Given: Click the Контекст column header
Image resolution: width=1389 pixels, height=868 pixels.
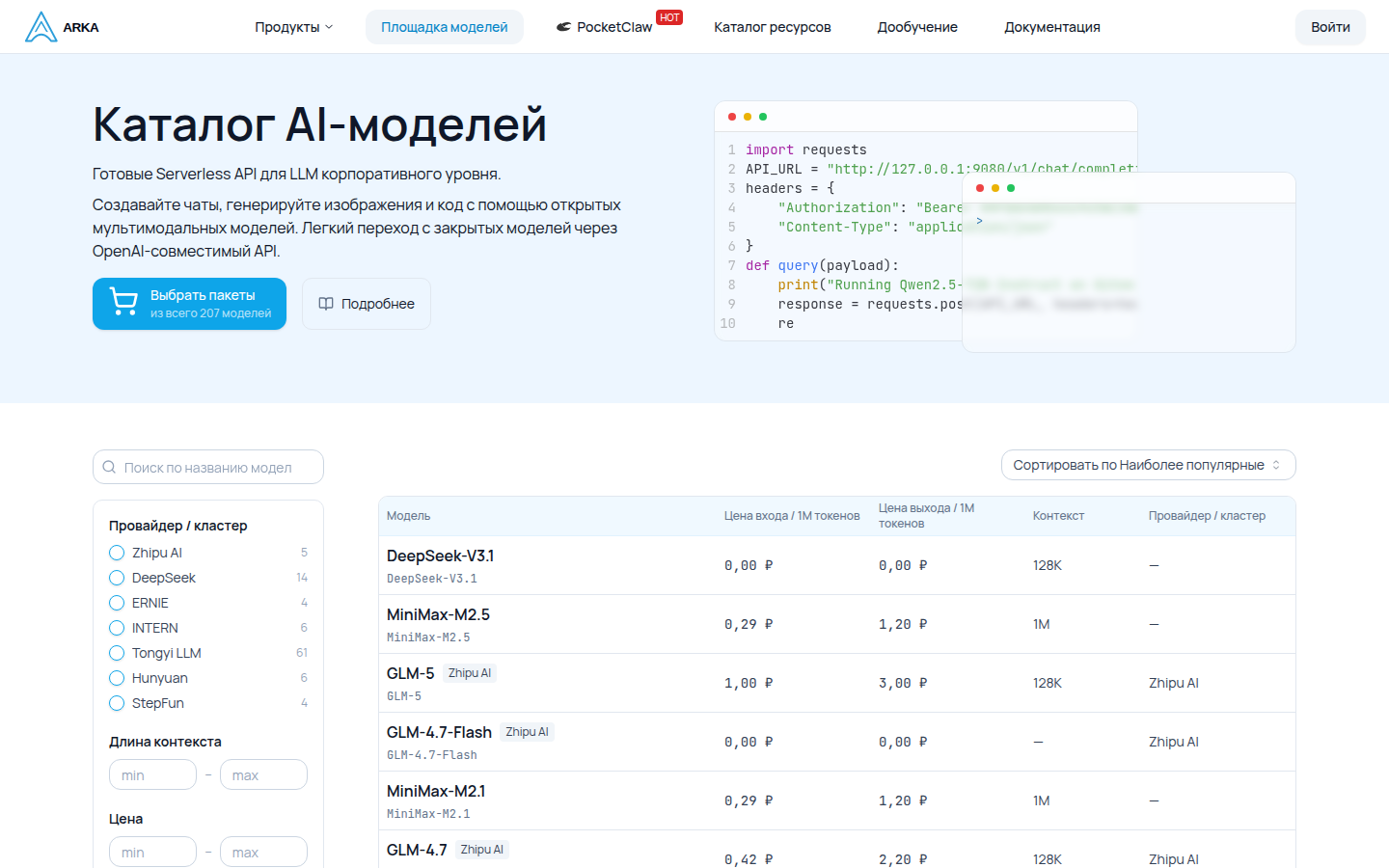Looking at the screenshot, I should [1058, 516].
